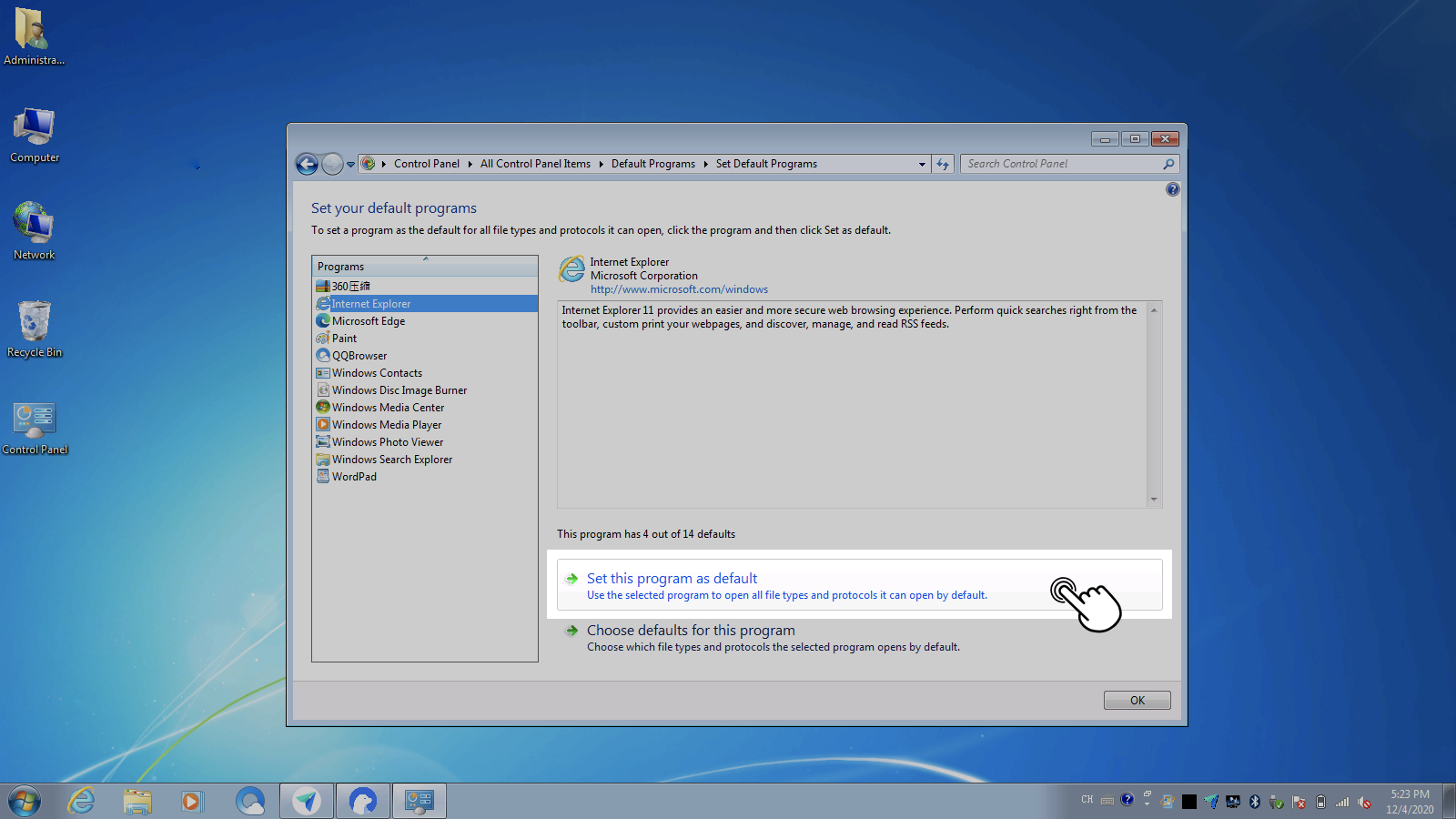Click the Refresh button next to address bar

click(943, 165)
